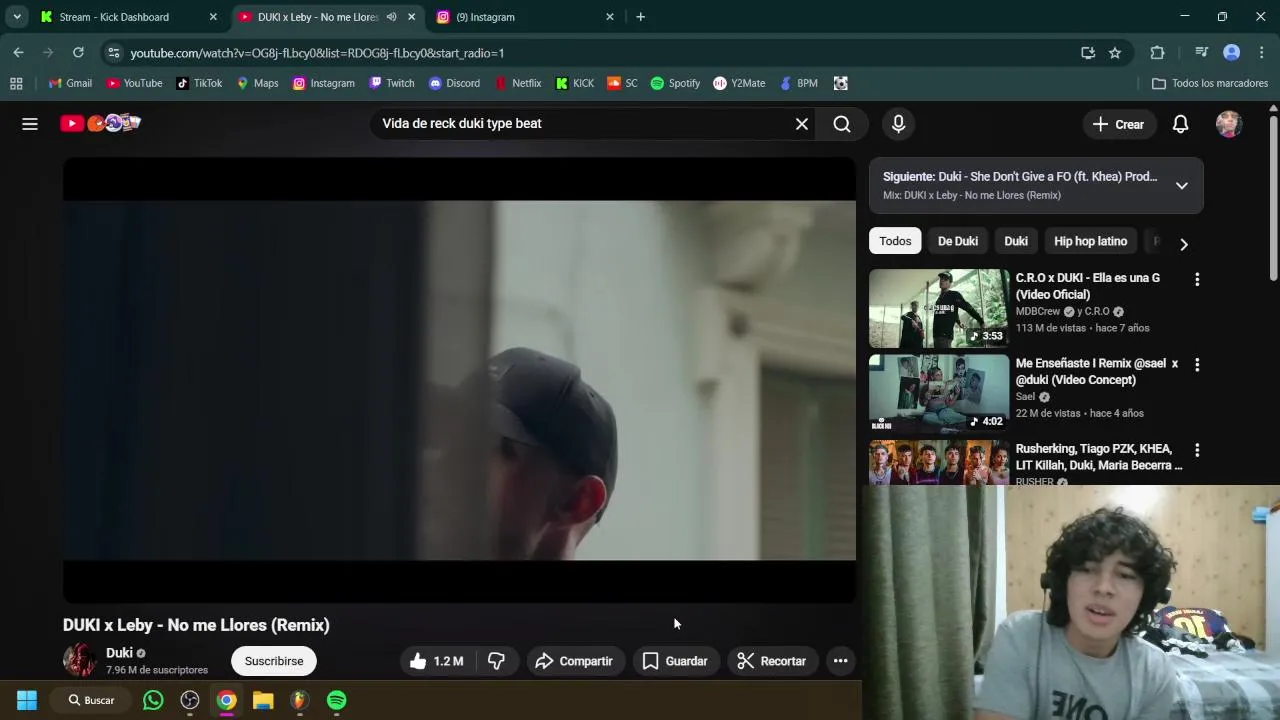
Task: Open tab search dropdown arrow
Action: point(17,17)
